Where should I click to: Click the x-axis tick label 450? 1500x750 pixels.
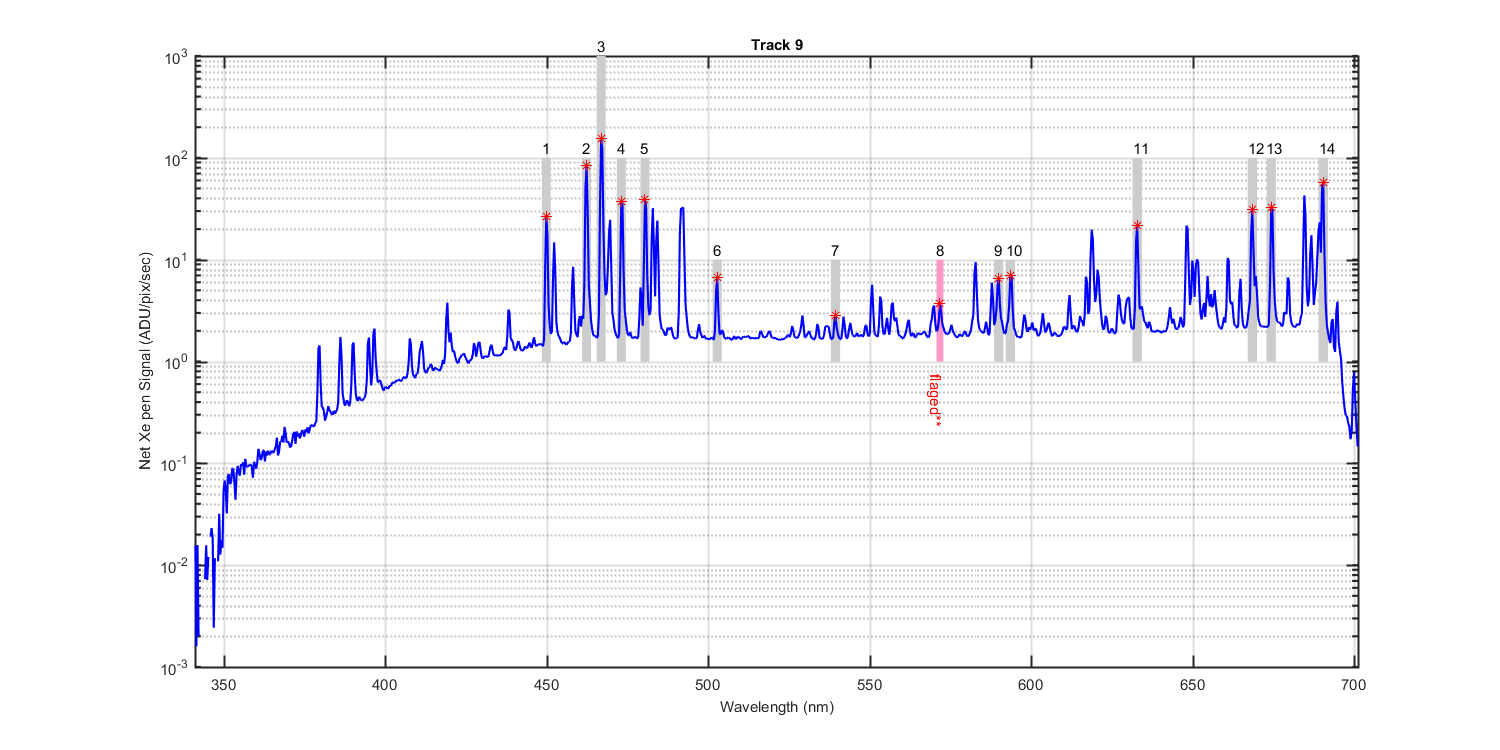click(547, 688)
